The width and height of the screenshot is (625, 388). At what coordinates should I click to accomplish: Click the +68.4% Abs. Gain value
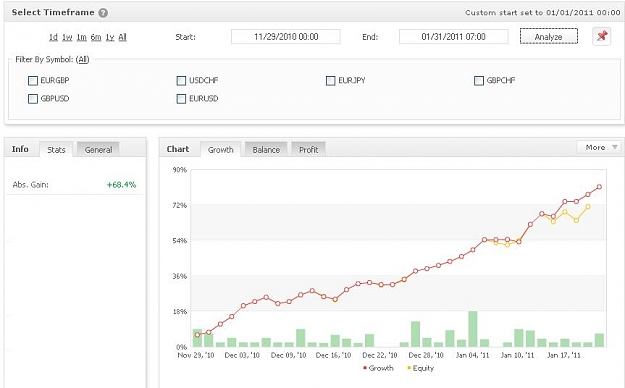point(121,185)
